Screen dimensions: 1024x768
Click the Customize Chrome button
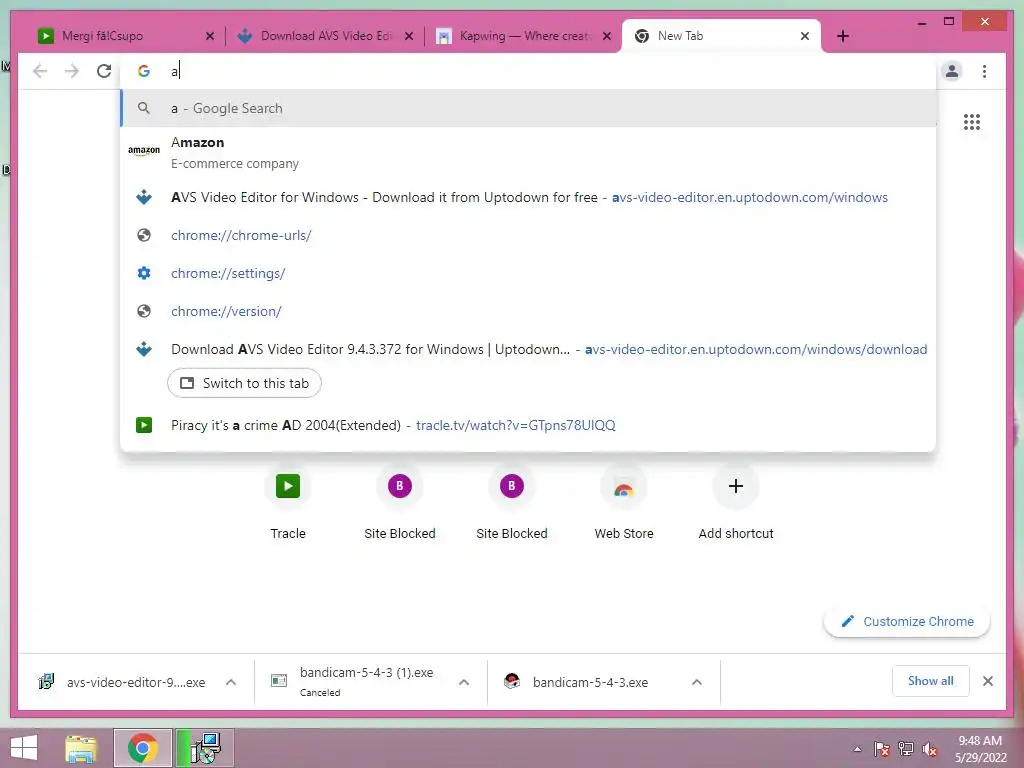(907, 621)
